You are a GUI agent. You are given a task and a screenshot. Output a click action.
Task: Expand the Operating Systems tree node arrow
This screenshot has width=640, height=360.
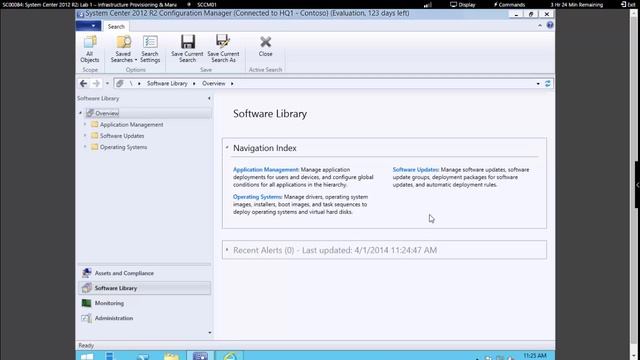tap(85, 147)
